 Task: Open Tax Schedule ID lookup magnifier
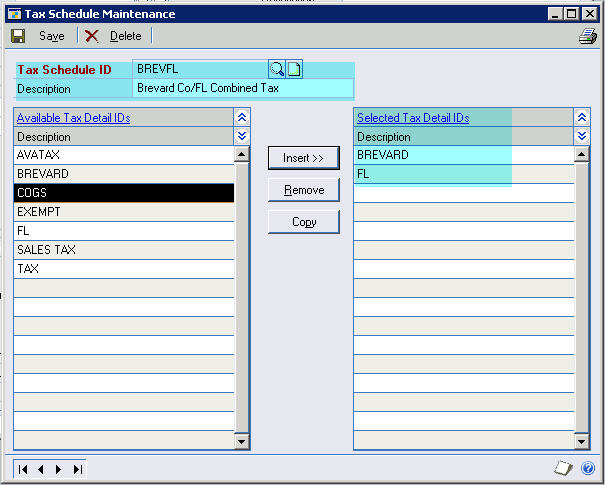click(277, 69)
